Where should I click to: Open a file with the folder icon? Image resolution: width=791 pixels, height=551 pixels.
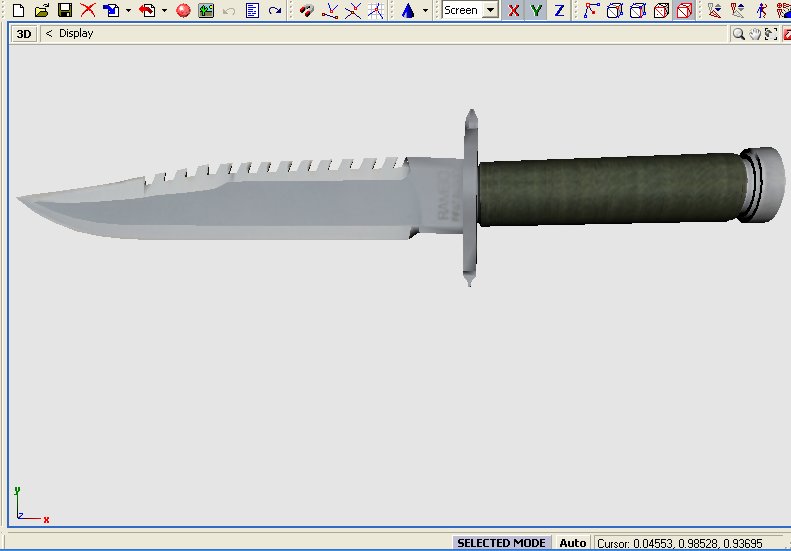(42, 10)
